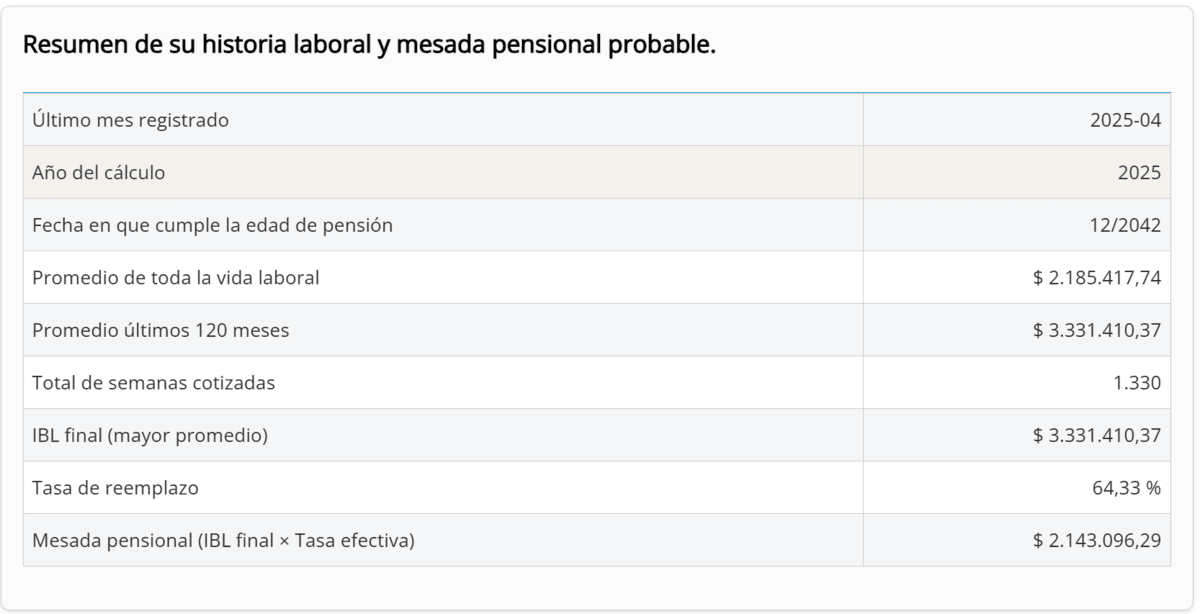This screenshot has width=1200, height=614.
Task: Select 'Promedio de toda la vida laboral' label
Action: pos(176,278)
